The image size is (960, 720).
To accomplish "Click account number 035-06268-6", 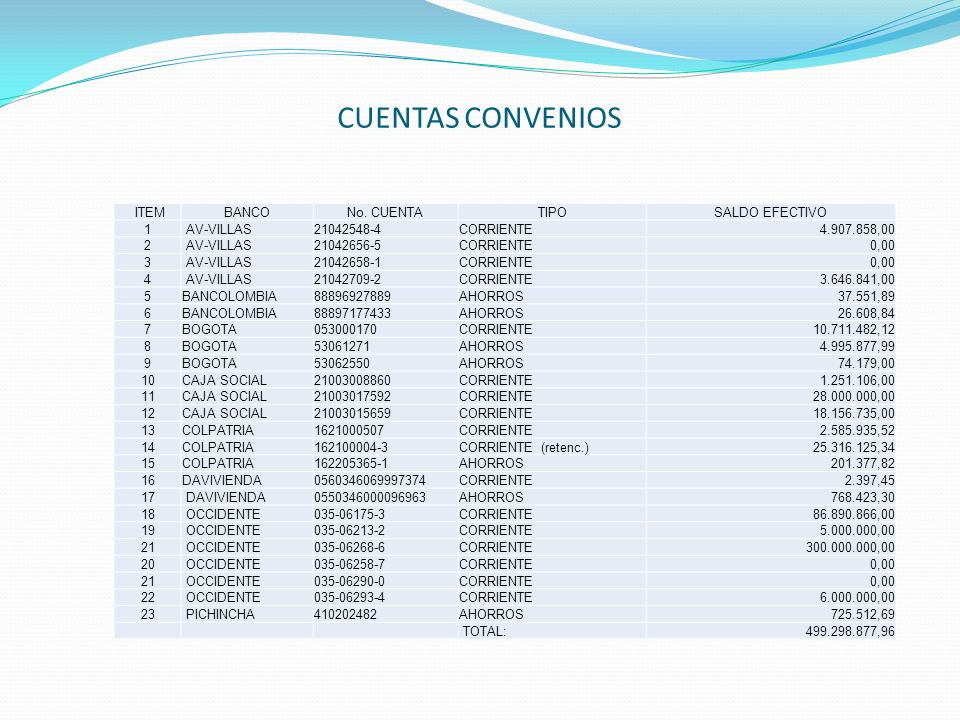I will point(350,547).
